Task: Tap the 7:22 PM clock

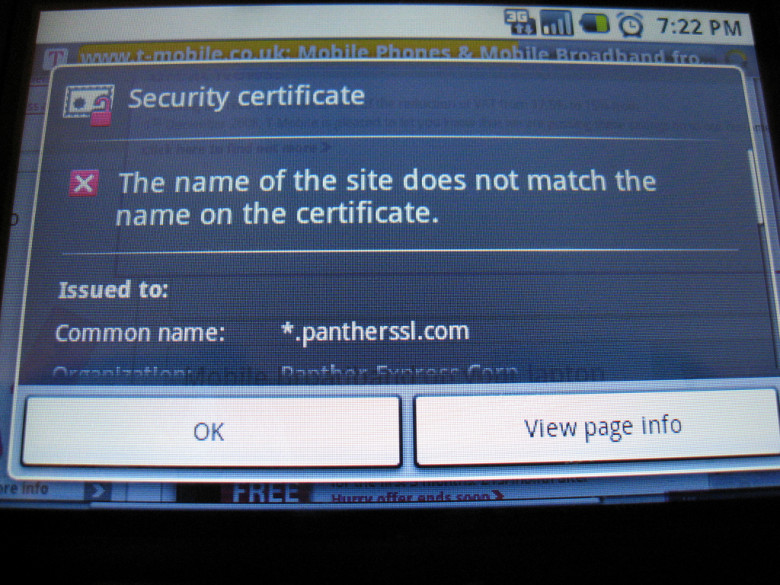Action: click(x=699, y=26)
